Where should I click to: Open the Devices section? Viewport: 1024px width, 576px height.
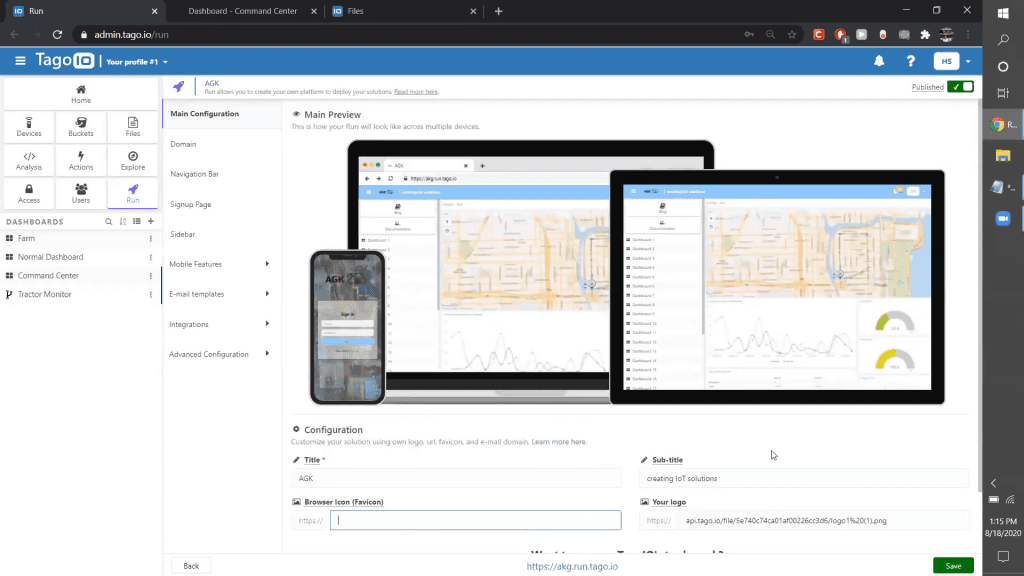click(29, 127)
